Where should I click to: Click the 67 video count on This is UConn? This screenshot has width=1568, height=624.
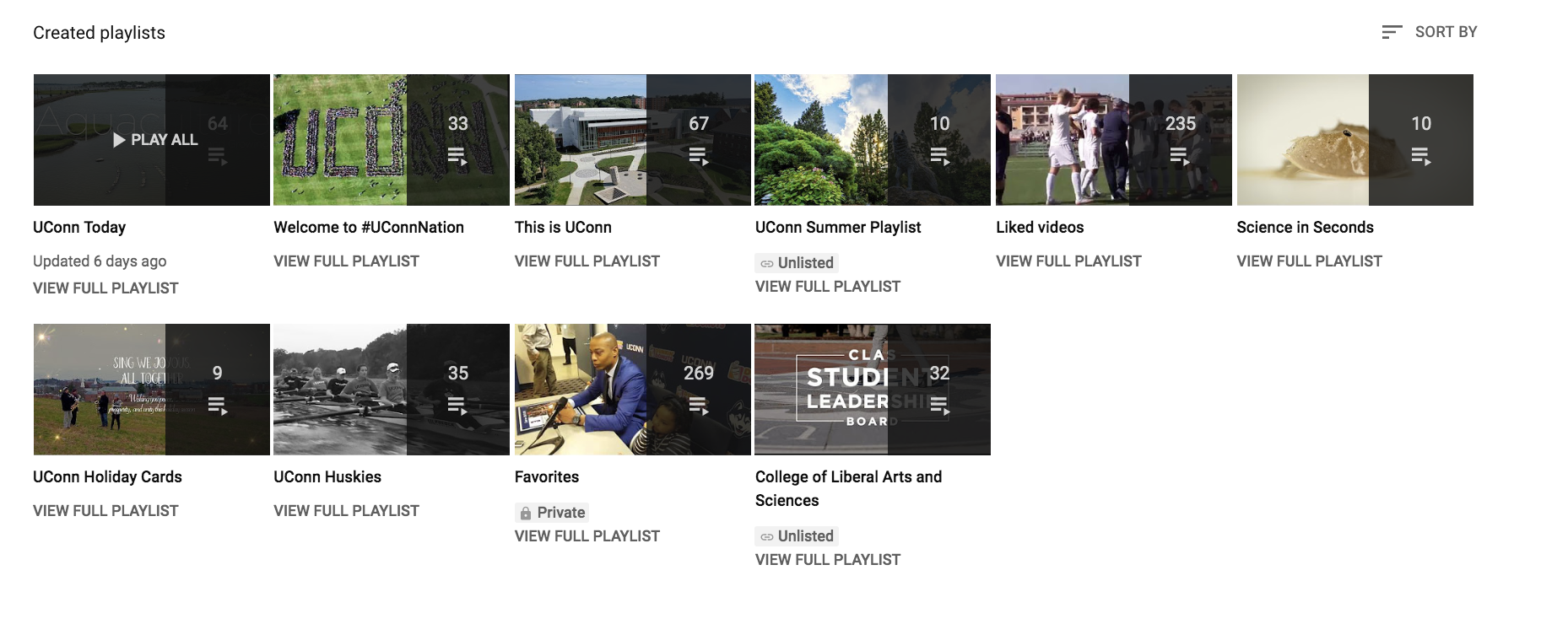(x=699, y=124)
